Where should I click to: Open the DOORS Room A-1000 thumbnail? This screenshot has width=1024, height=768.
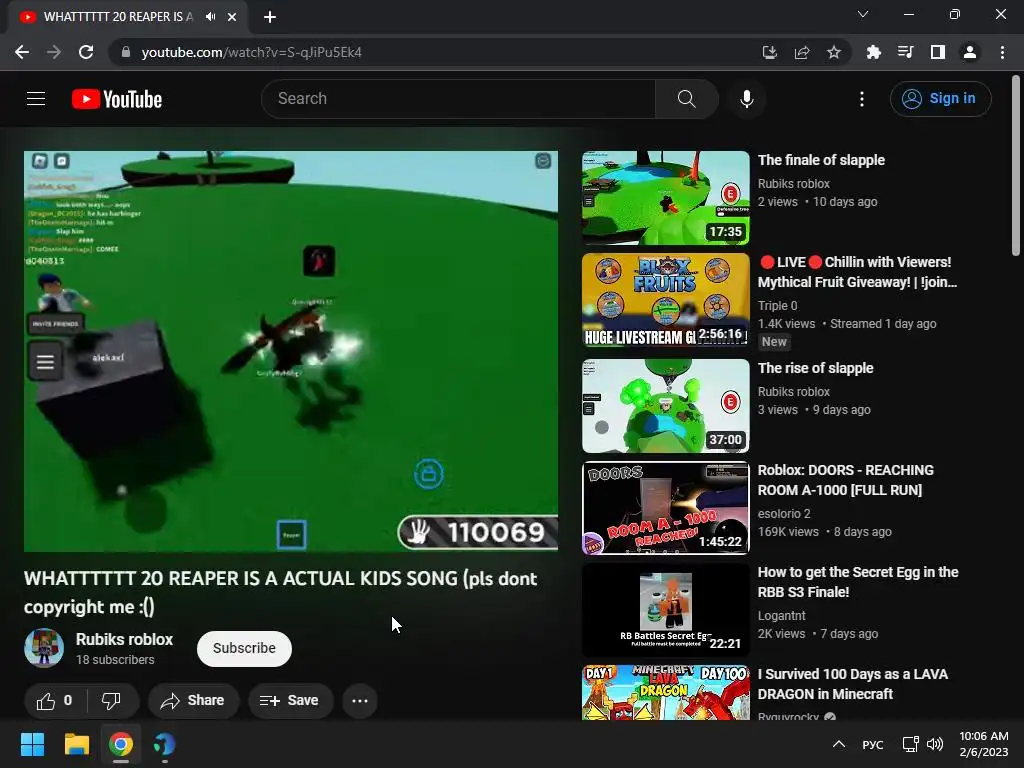coord(665,508)
